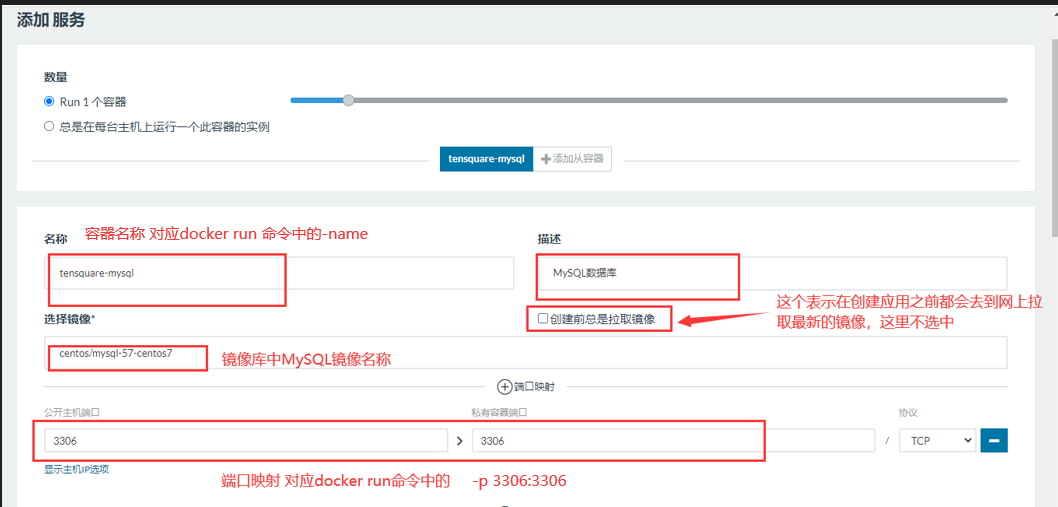Select 总是在每台主机上运行一个此容器的实例 radio option
Screen dimensions: 1058x507
click(49, 126)
